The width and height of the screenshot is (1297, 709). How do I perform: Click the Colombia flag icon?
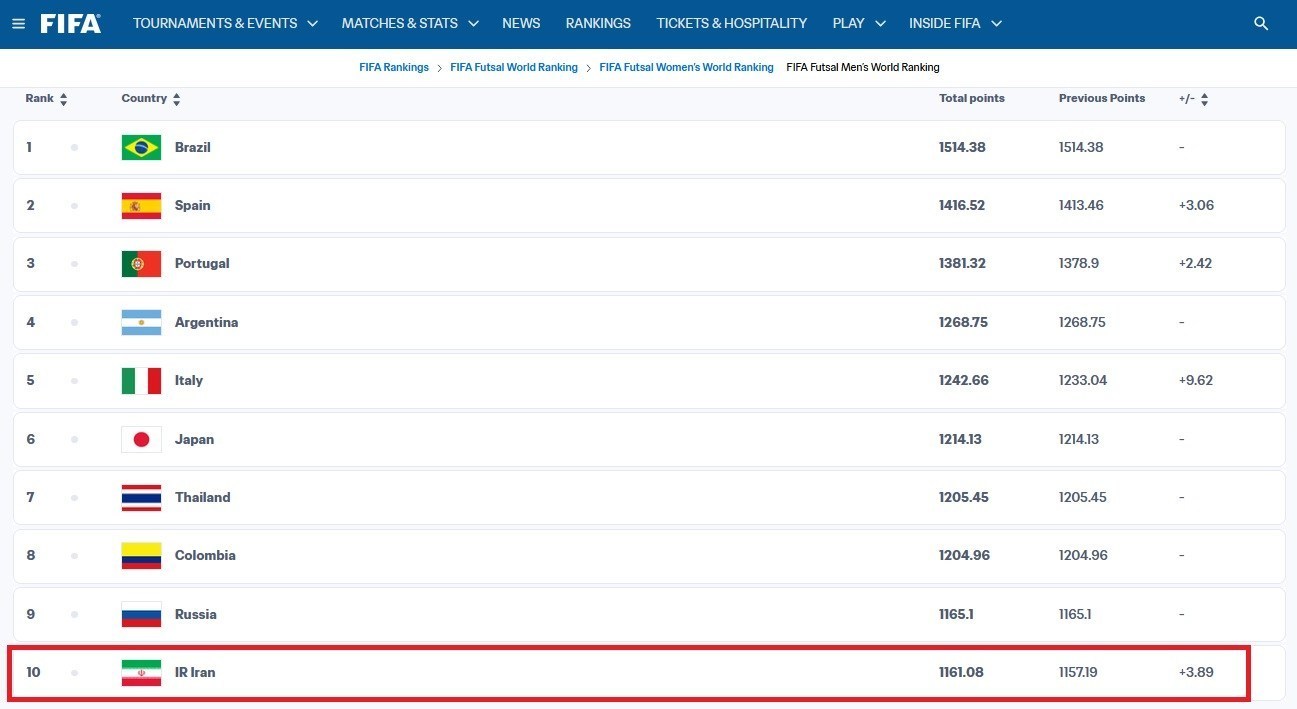tap(141, 555)
